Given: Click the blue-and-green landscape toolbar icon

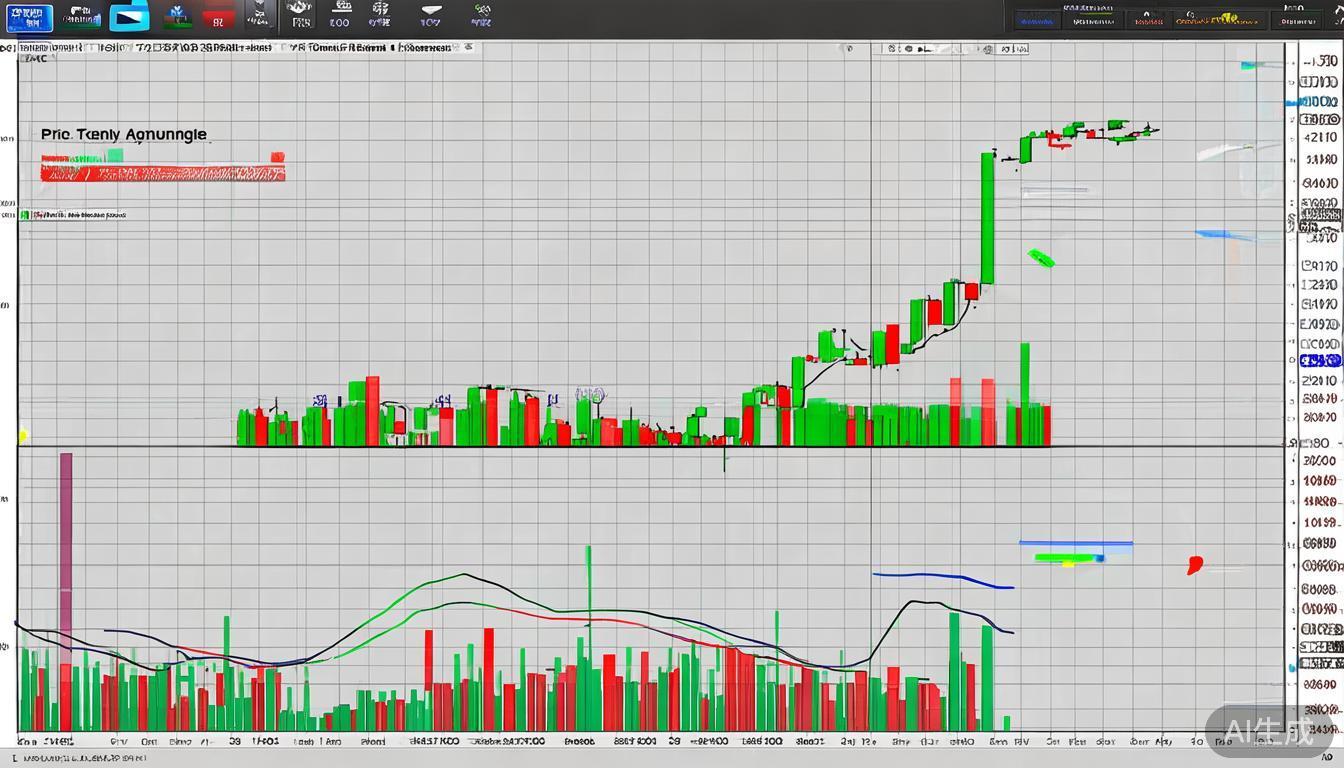Looking at the screenshot, I should pyautogui.click(x=178, y=17).
